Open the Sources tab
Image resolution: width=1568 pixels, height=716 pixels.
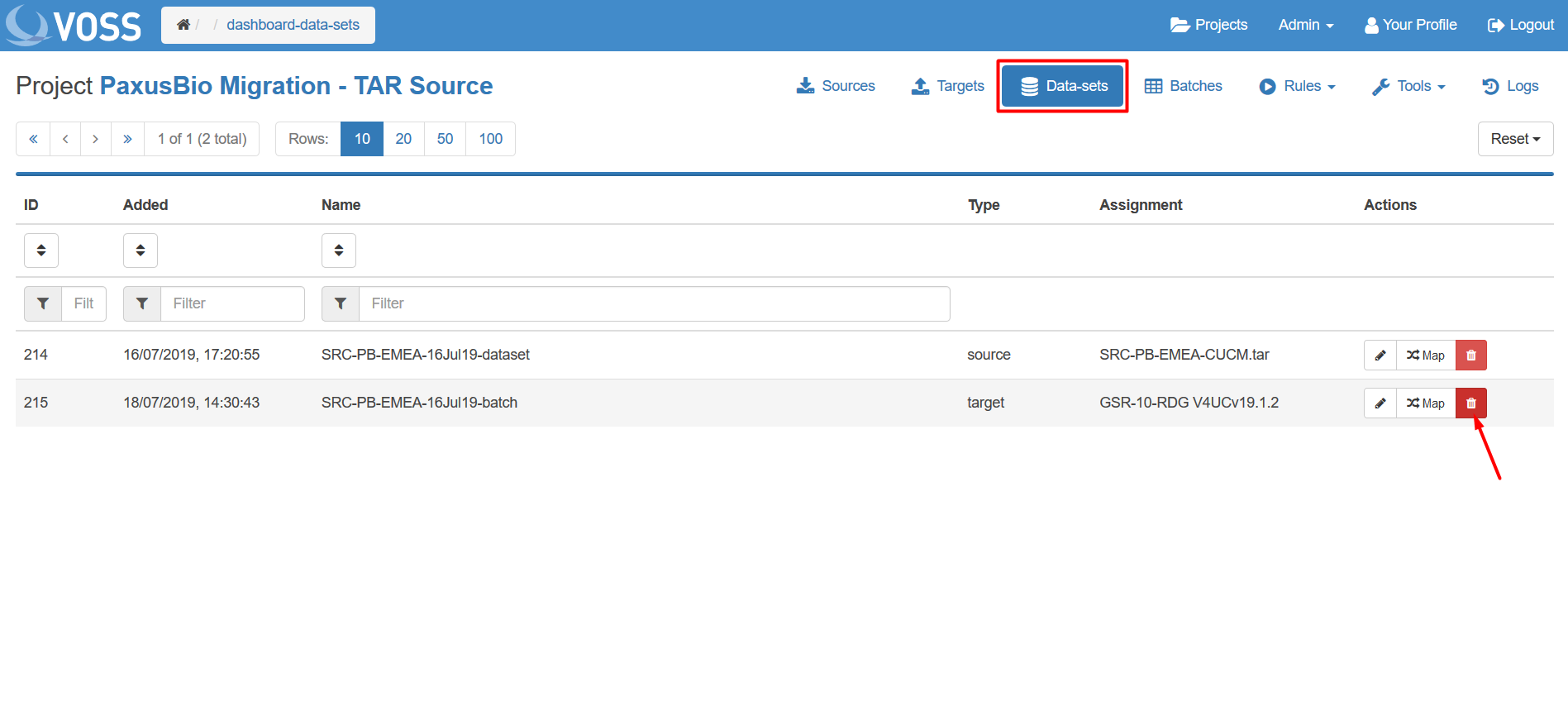coord(836,86)
